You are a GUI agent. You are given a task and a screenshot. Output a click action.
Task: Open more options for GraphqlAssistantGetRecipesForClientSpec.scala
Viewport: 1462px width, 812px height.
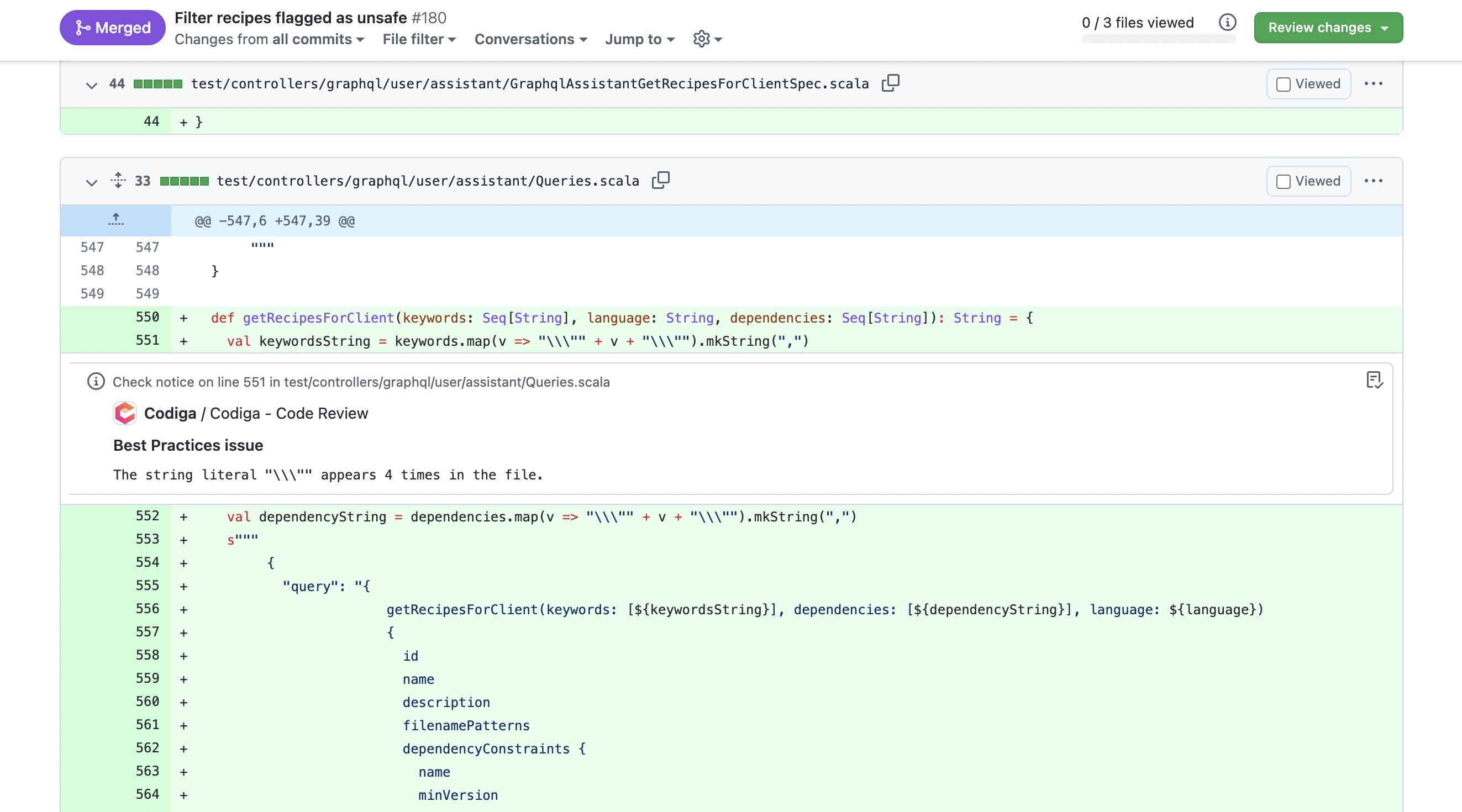click(x=1373, y=84)
